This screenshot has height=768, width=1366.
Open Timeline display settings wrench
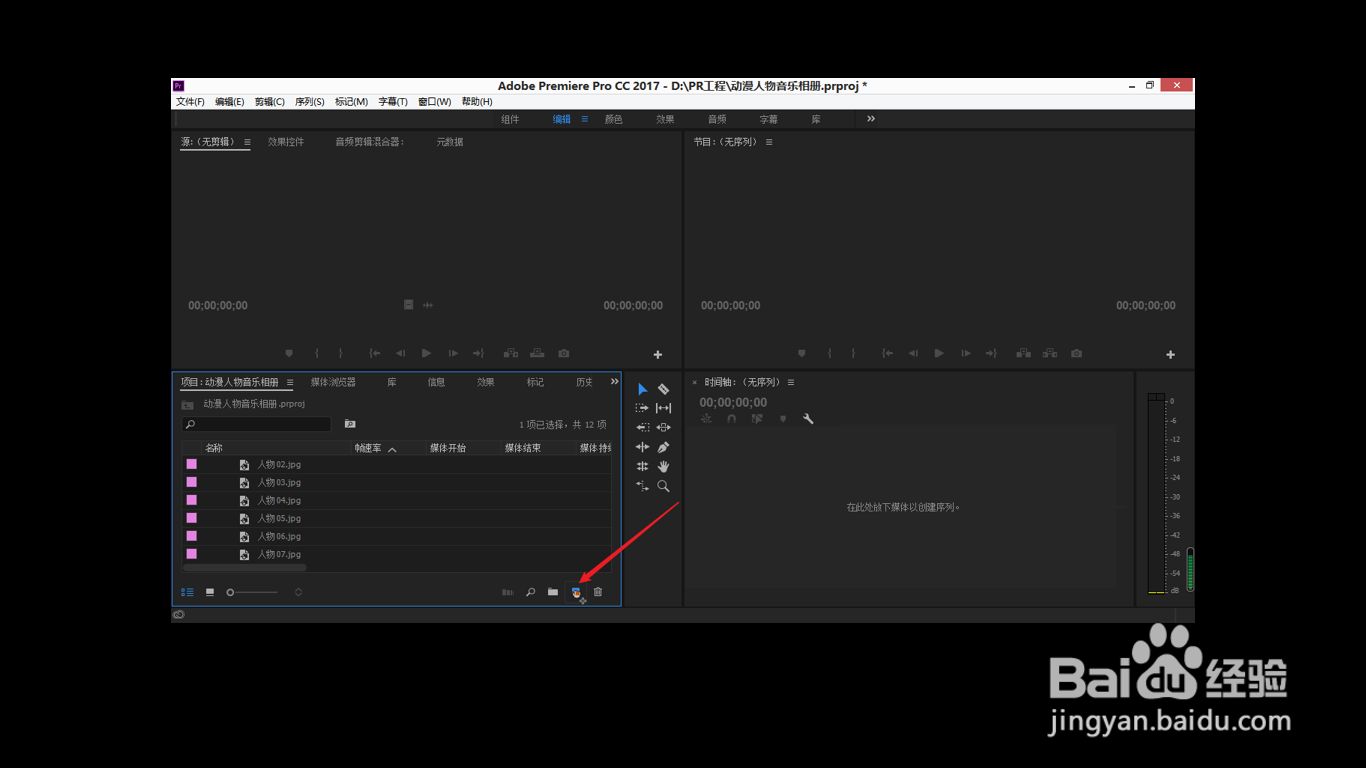pos(808,419)
